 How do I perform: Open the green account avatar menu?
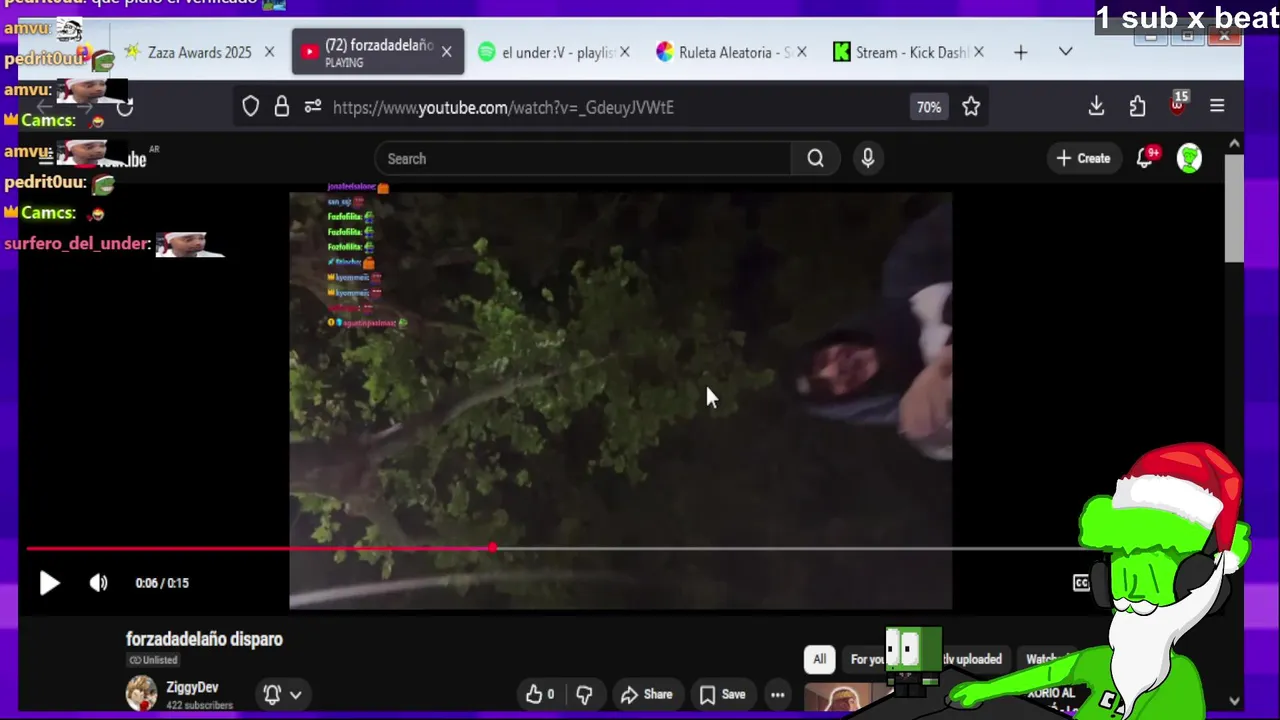(1189, 158)
